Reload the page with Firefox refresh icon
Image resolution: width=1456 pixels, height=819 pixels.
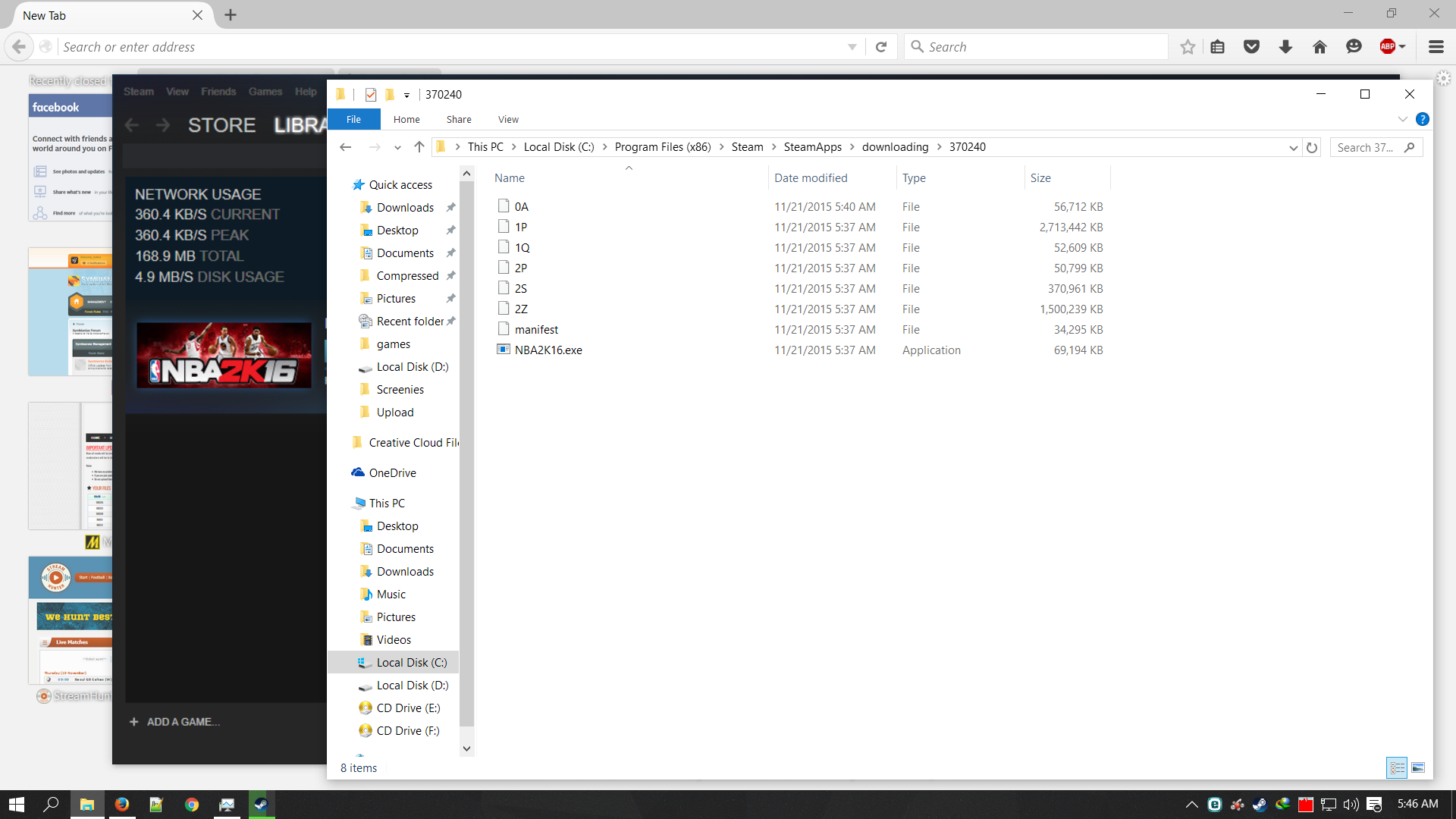click(881, 47)
